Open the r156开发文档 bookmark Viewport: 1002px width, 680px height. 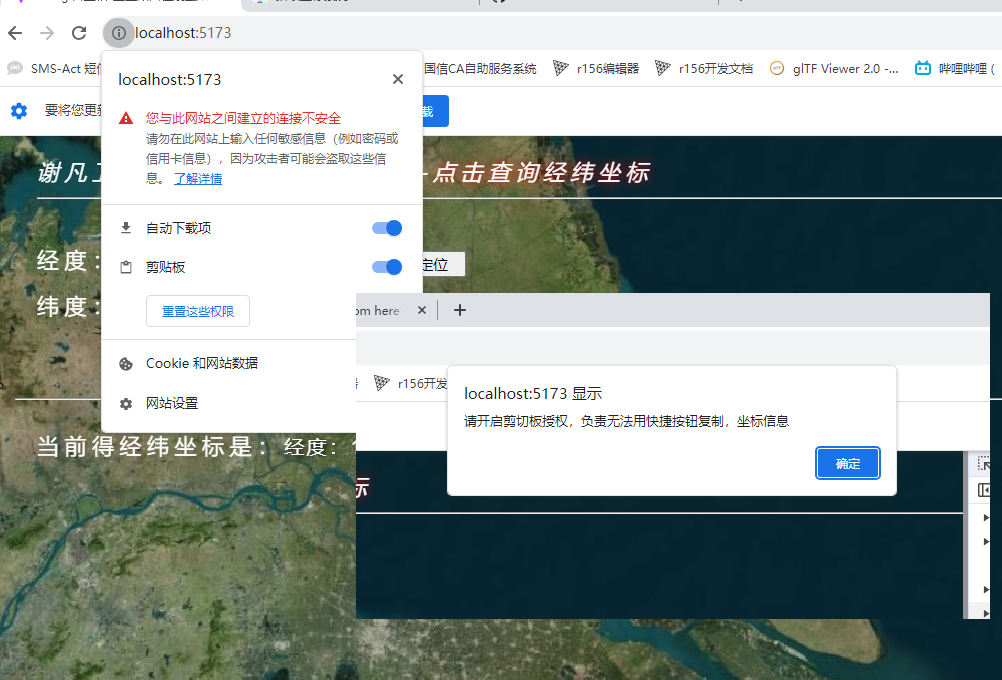point(704,68)
